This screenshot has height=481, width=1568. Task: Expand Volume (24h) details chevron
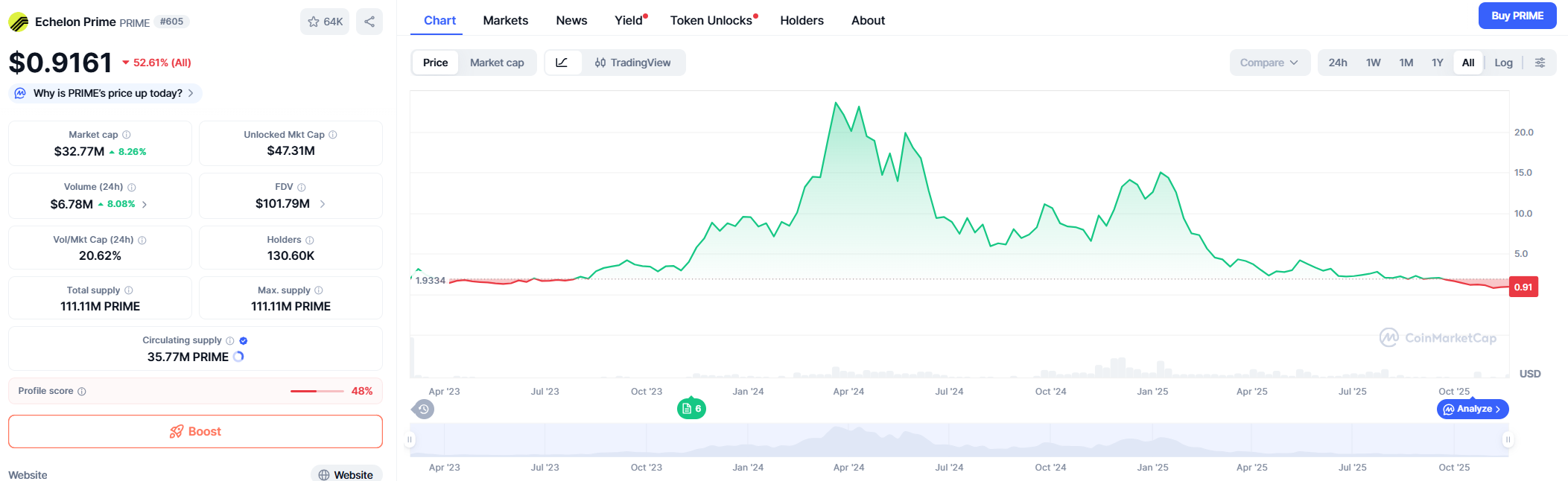(145, 204)
